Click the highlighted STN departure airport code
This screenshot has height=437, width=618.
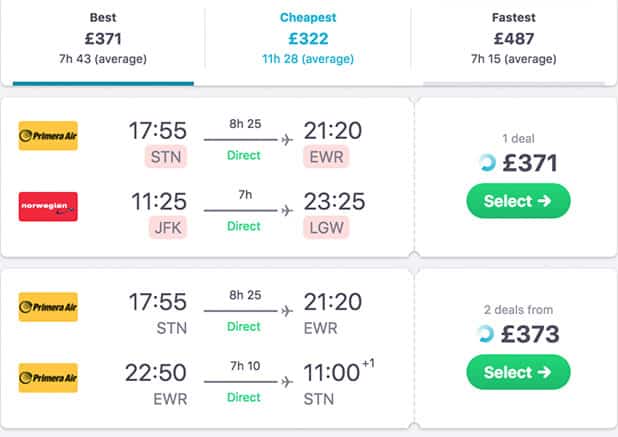pyautogui.click(x=167, y=156)
